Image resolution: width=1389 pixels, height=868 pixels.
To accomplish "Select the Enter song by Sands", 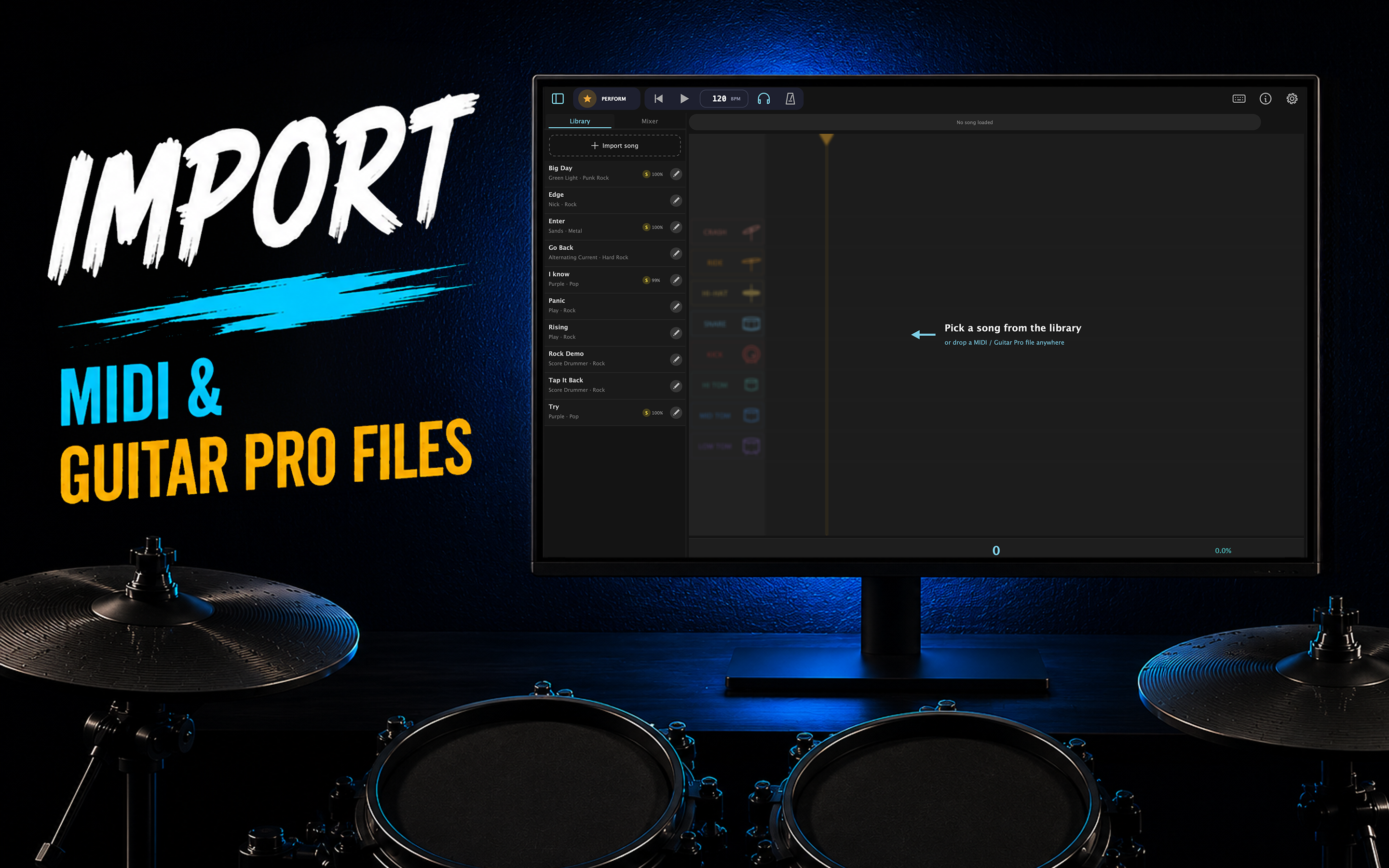I will click(614, 226).
